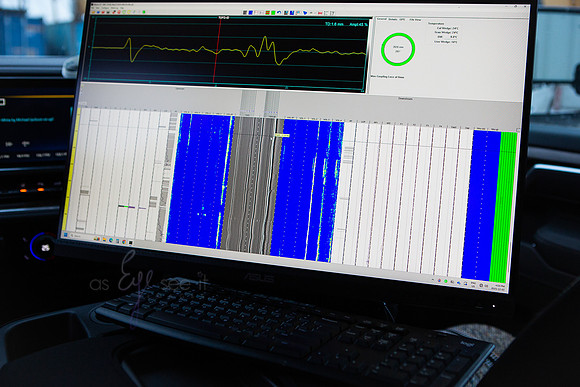Open the Windows Start button
The width and height of the screenshot is (580, 387).
pyautogui.click(x=65, y=235)
